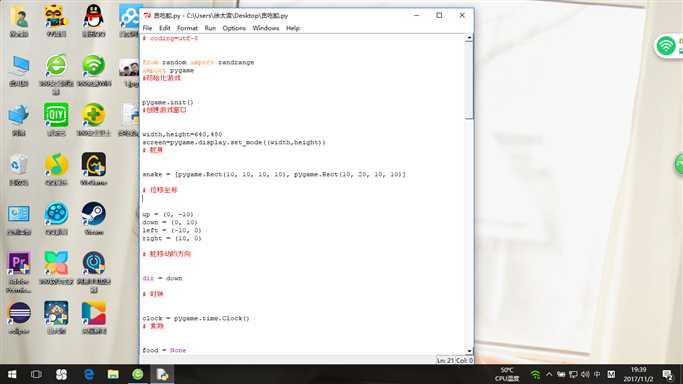Select the colorful butterfly desktop icon
The width and height of the screenshot is (683, 384).
point(56,268)
